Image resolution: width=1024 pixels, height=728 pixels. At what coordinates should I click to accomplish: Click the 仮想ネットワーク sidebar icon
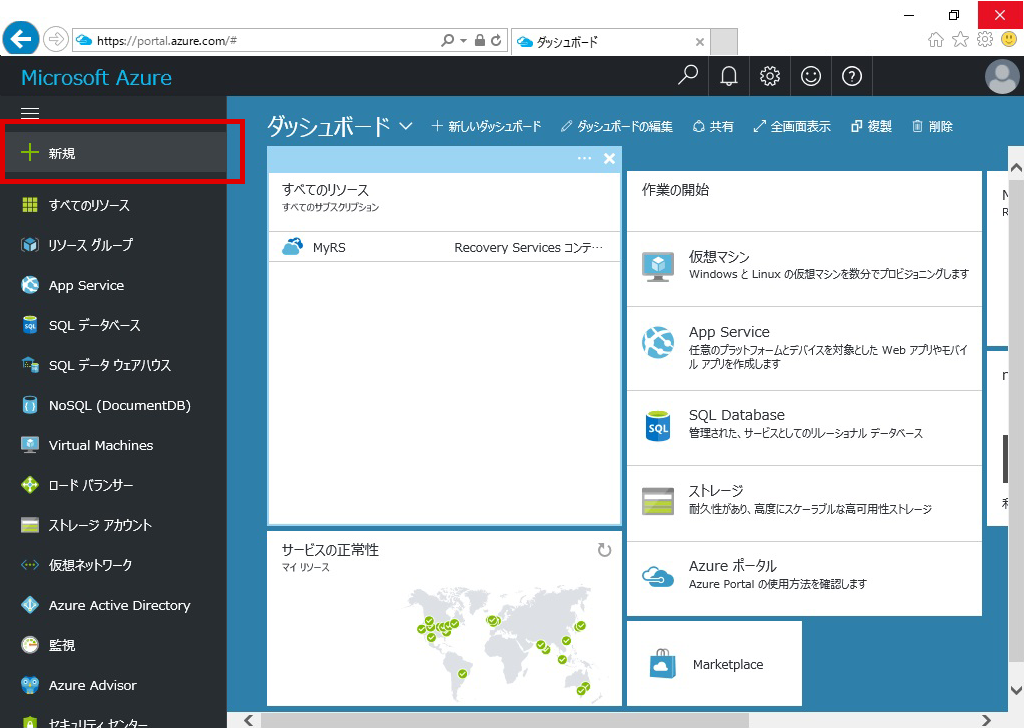30,565
